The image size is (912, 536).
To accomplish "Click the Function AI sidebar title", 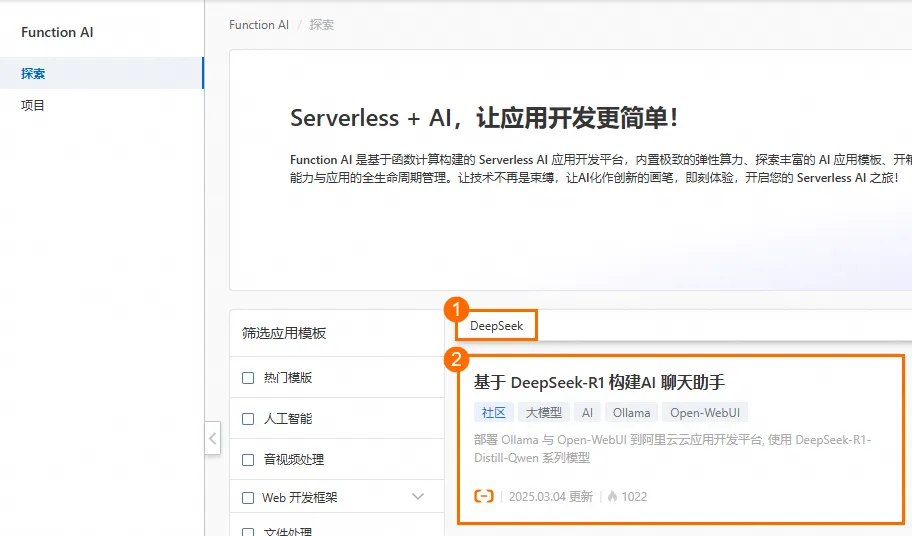I will click(x=57, y=33).
